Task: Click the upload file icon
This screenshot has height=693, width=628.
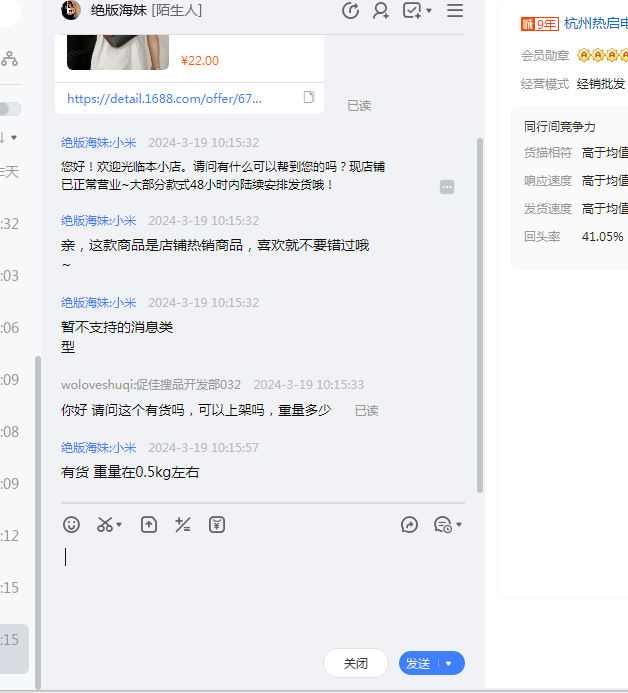Action: [149, 524]
